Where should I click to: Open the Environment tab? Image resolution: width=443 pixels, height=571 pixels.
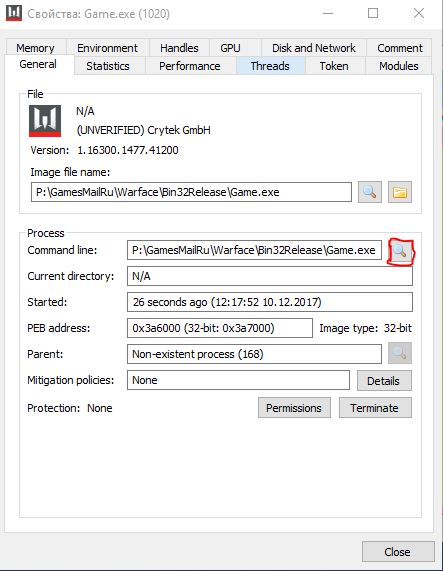point(107,48)
